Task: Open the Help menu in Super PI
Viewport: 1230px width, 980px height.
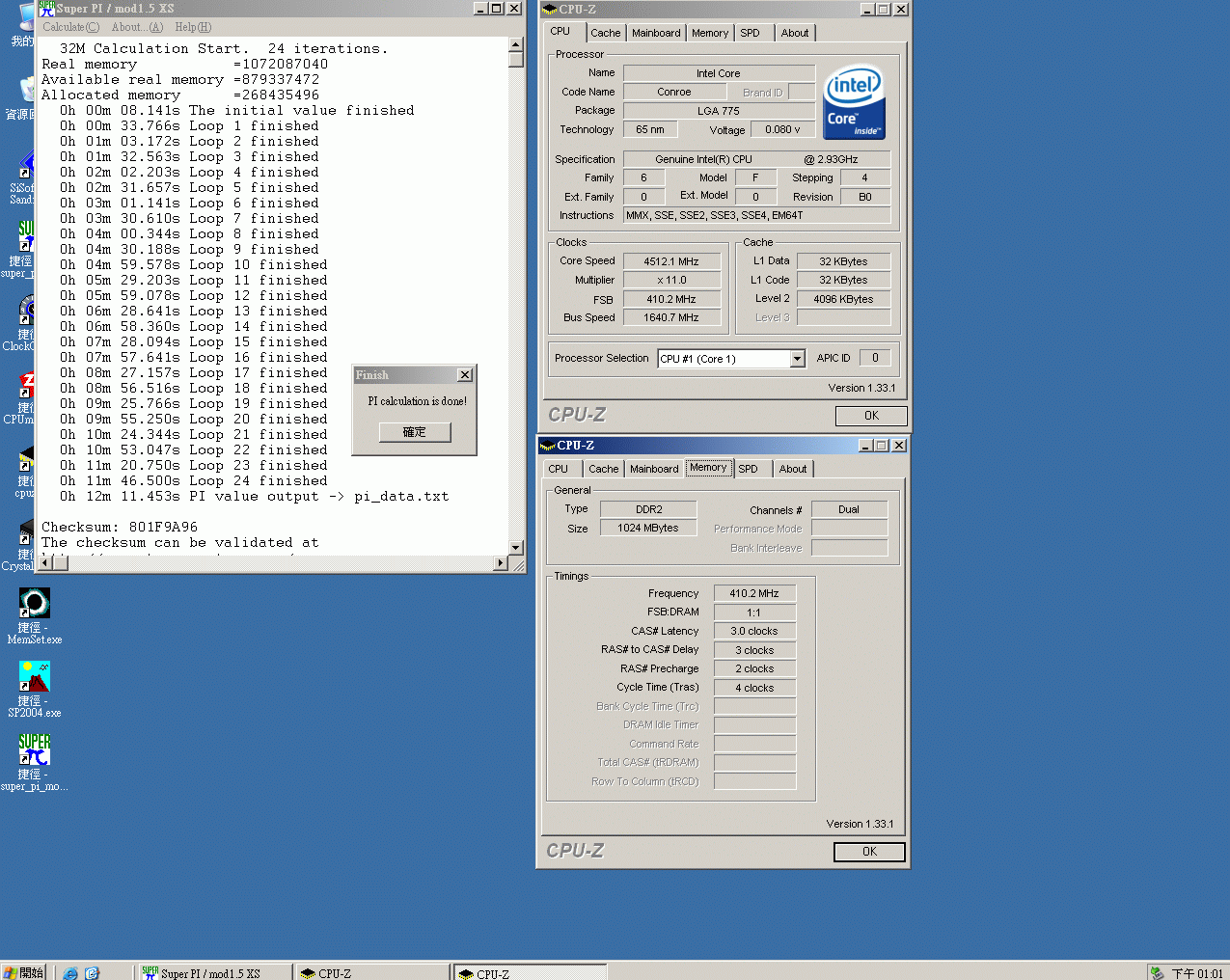Action: click(191, 26)
